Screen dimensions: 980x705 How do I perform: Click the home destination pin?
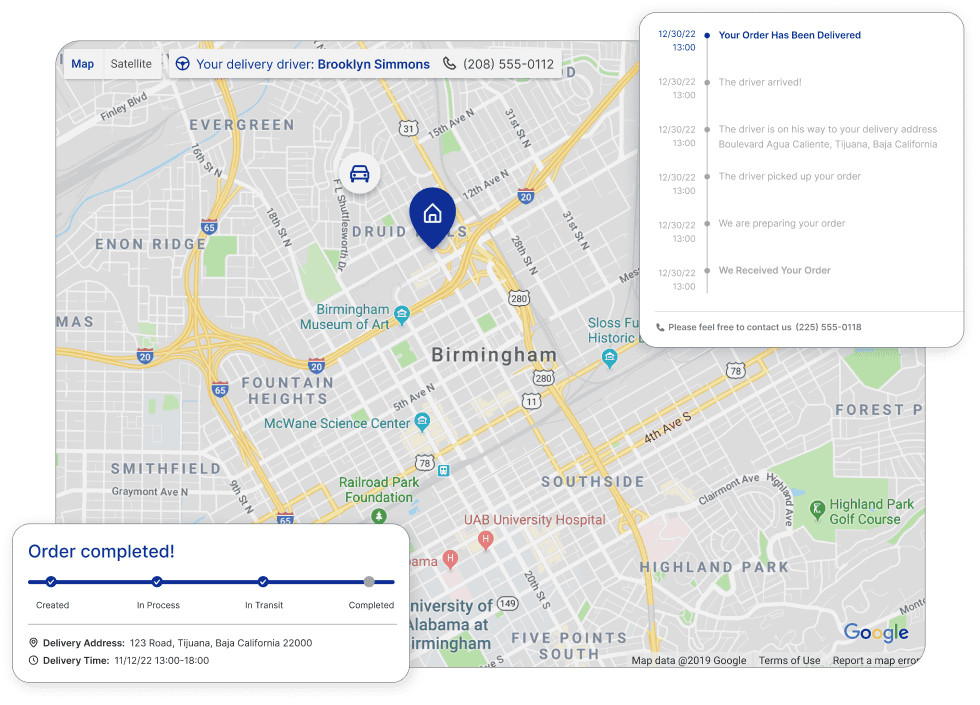[x=432, y=217]
